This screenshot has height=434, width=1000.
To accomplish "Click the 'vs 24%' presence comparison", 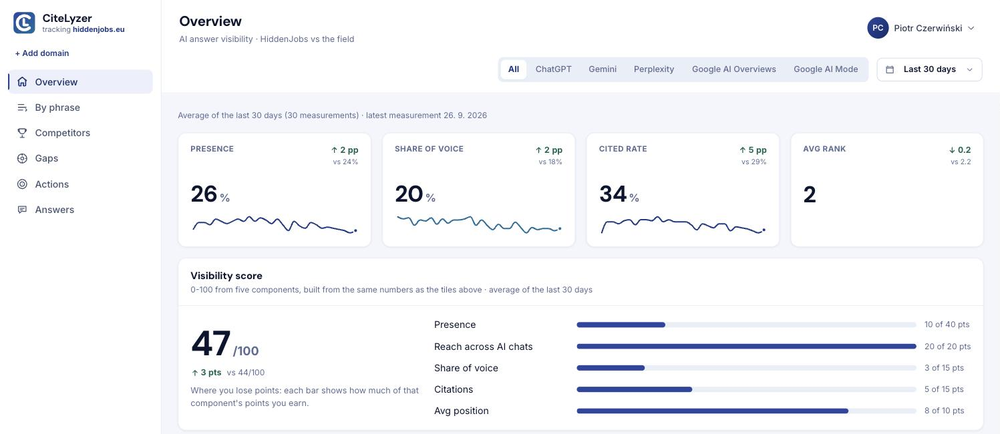I will (x=346, y=162).
